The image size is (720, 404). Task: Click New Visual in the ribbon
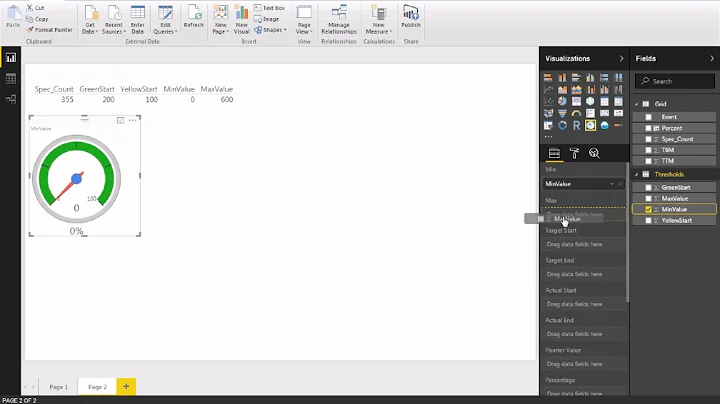click(x=242, y=19)
